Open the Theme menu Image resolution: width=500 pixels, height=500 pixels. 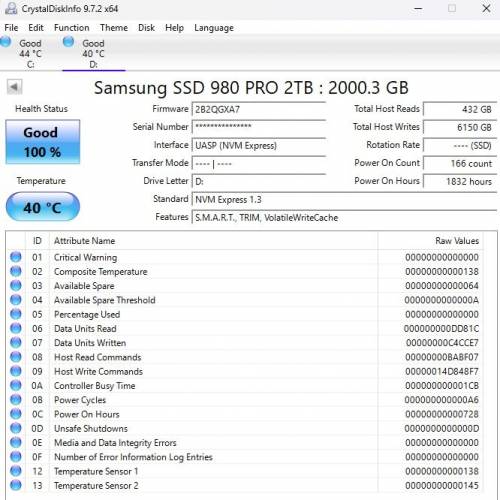pos(114,28)
